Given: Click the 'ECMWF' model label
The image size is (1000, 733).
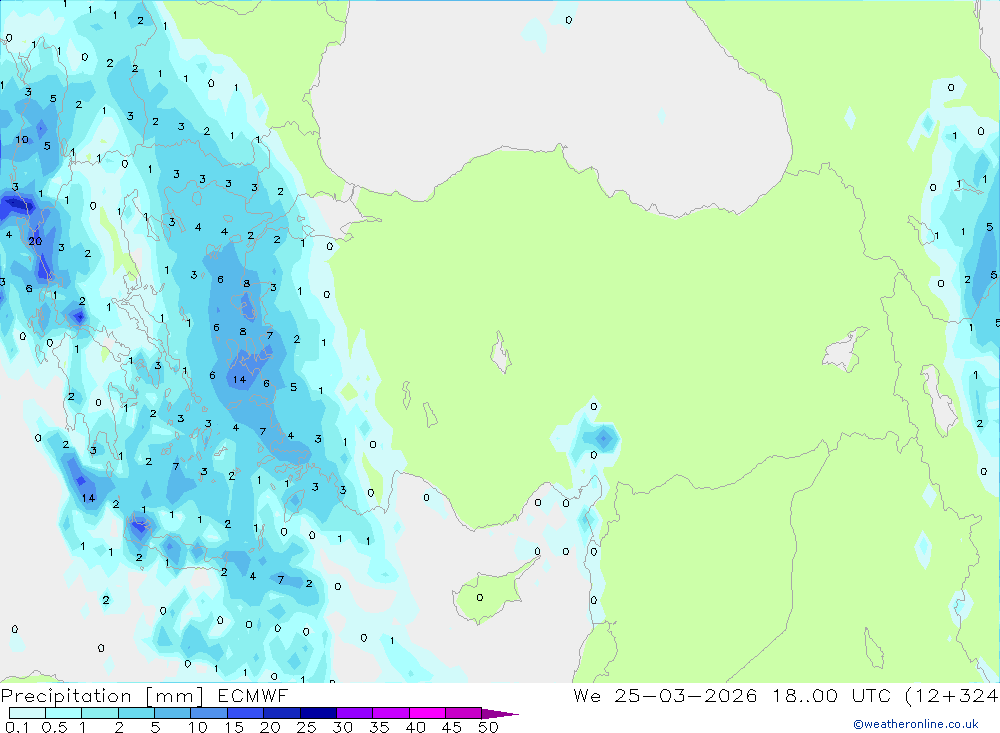Looking at the screenshot, I should click(x=253, y=695).
